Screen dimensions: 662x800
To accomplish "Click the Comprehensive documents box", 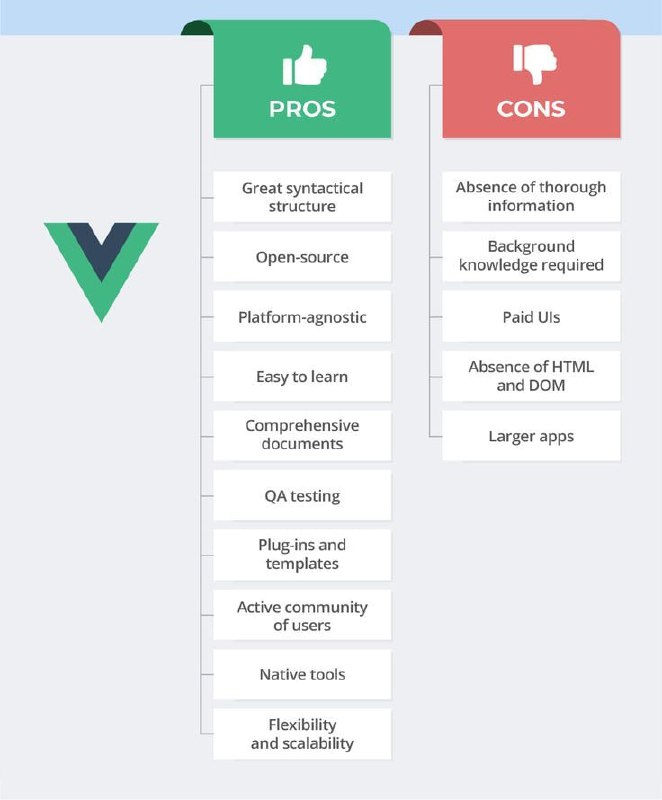I will [302, 436].
